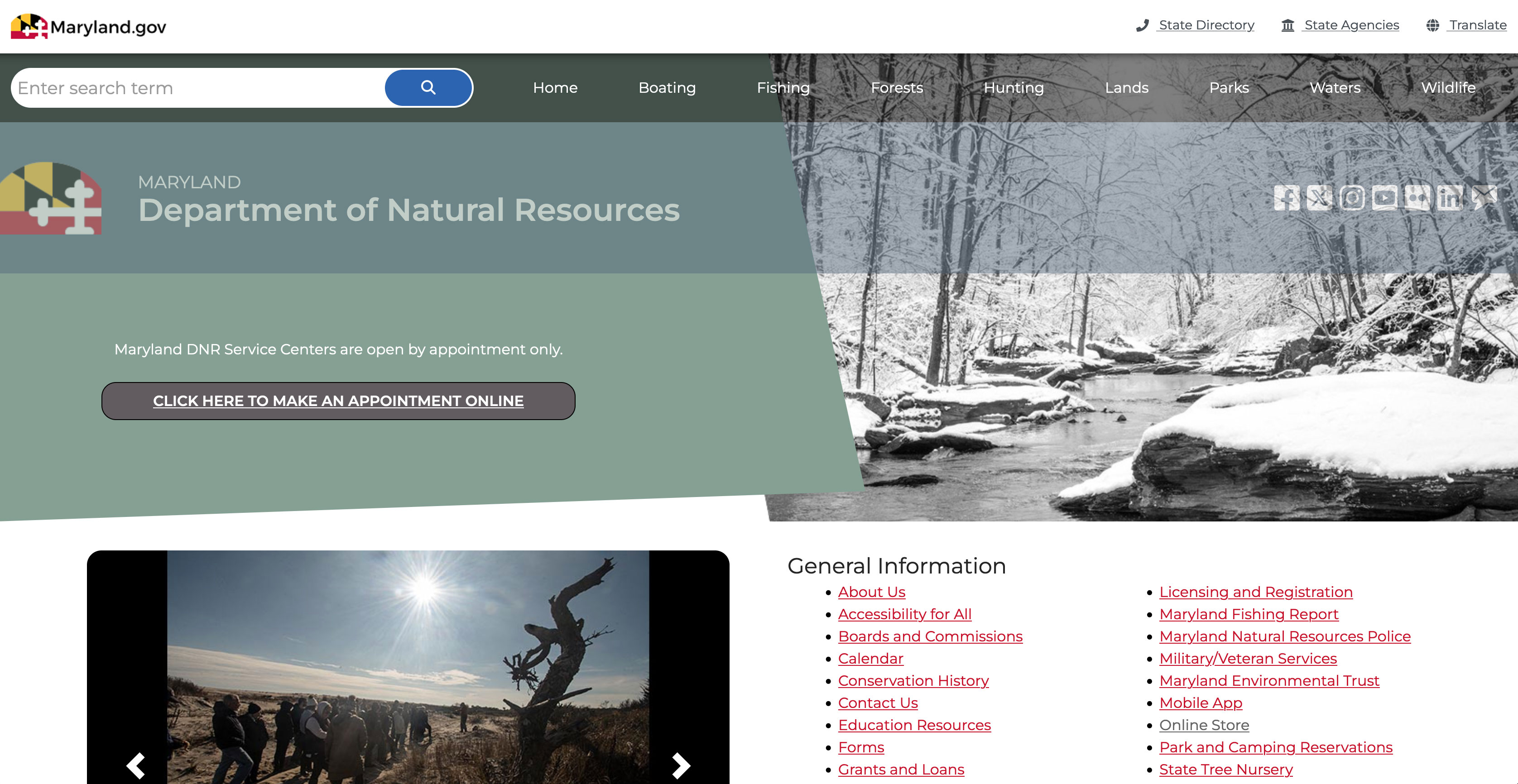Image resolution: width=1518 pixels, height=784 pixels.
Task: Open the YouTube social icon
Action: coord(1384,198)
